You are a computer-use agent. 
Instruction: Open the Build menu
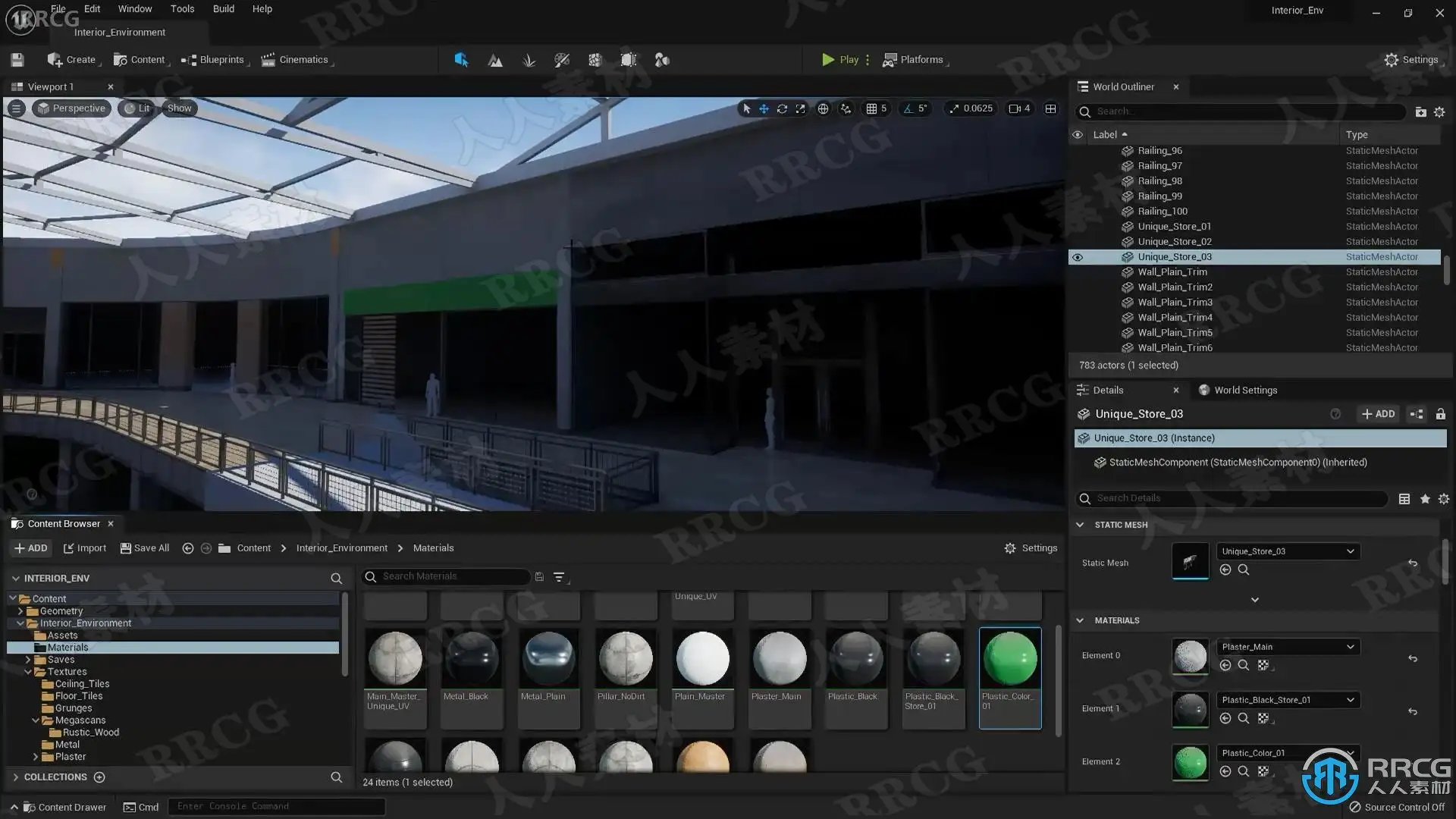(x=224, y=9)
